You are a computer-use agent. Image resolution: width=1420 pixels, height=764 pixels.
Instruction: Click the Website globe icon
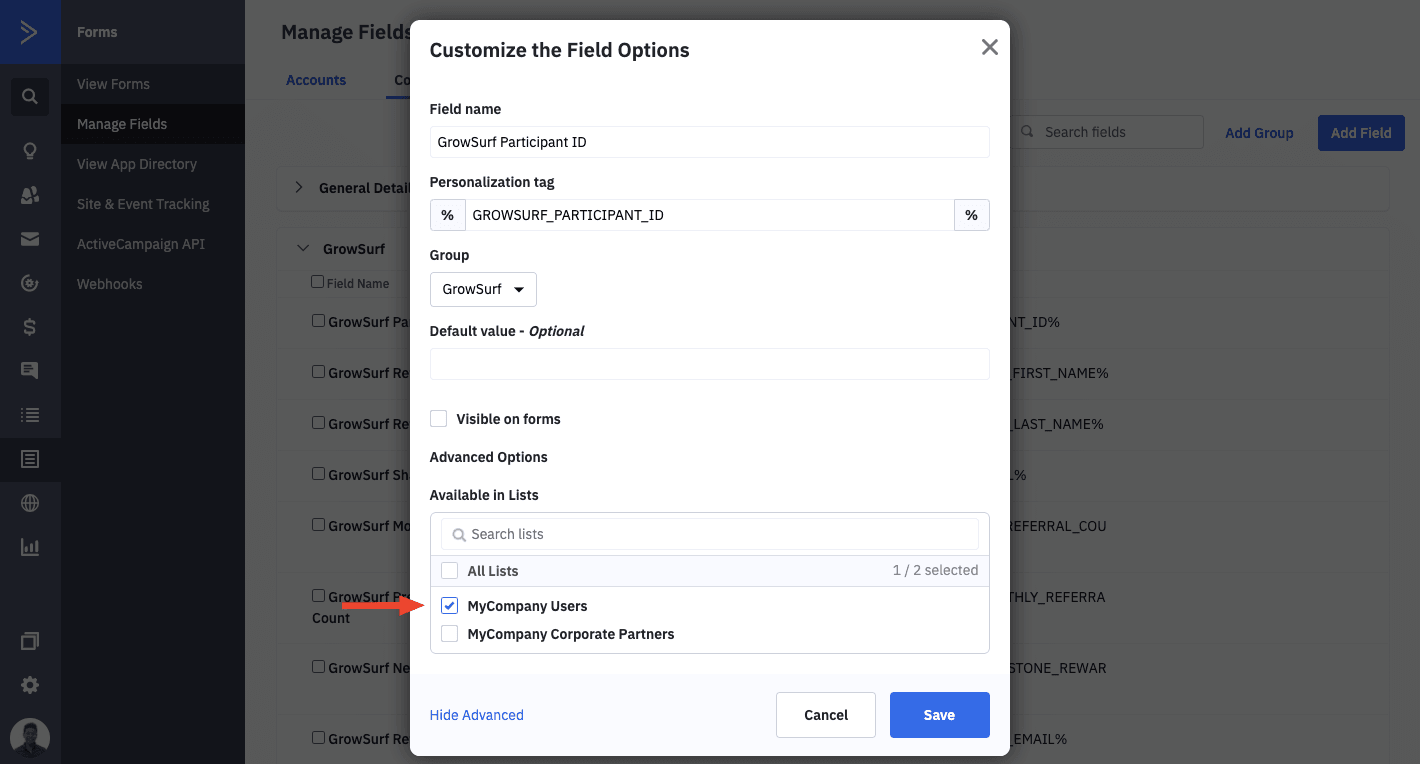tap(30, 503)
